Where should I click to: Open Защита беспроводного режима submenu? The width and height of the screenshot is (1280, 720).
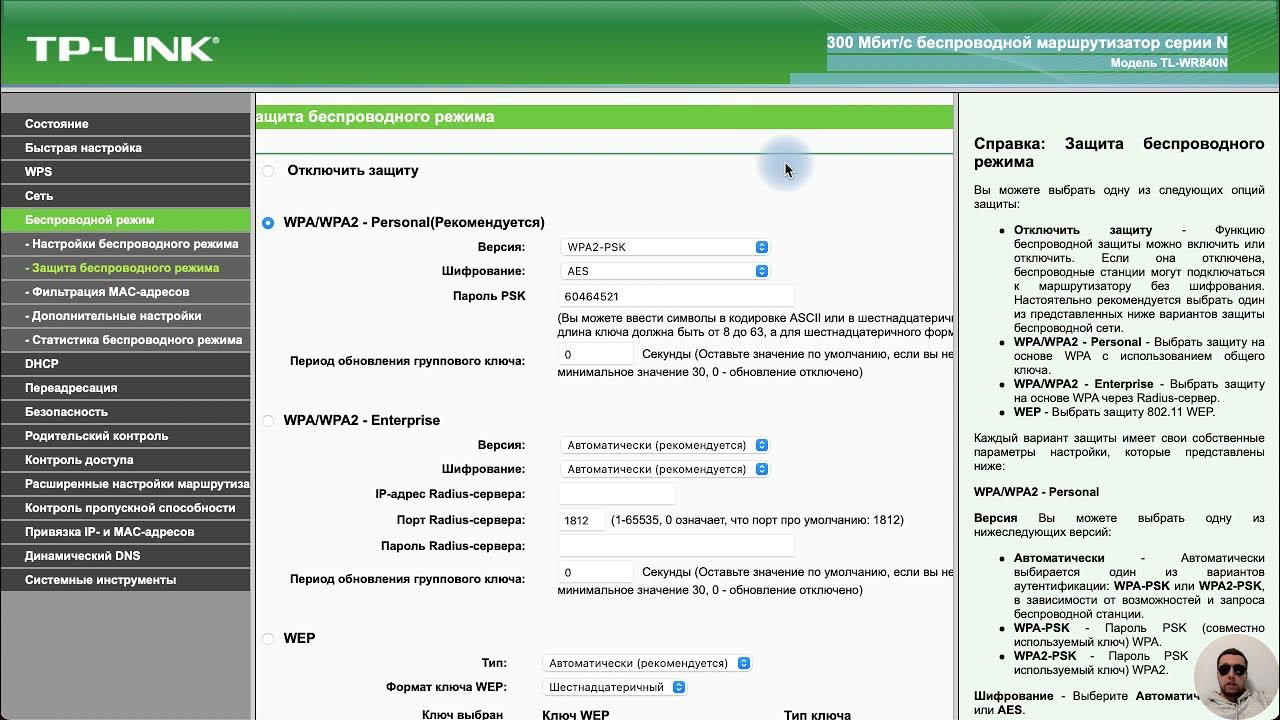tap(125, 268)
